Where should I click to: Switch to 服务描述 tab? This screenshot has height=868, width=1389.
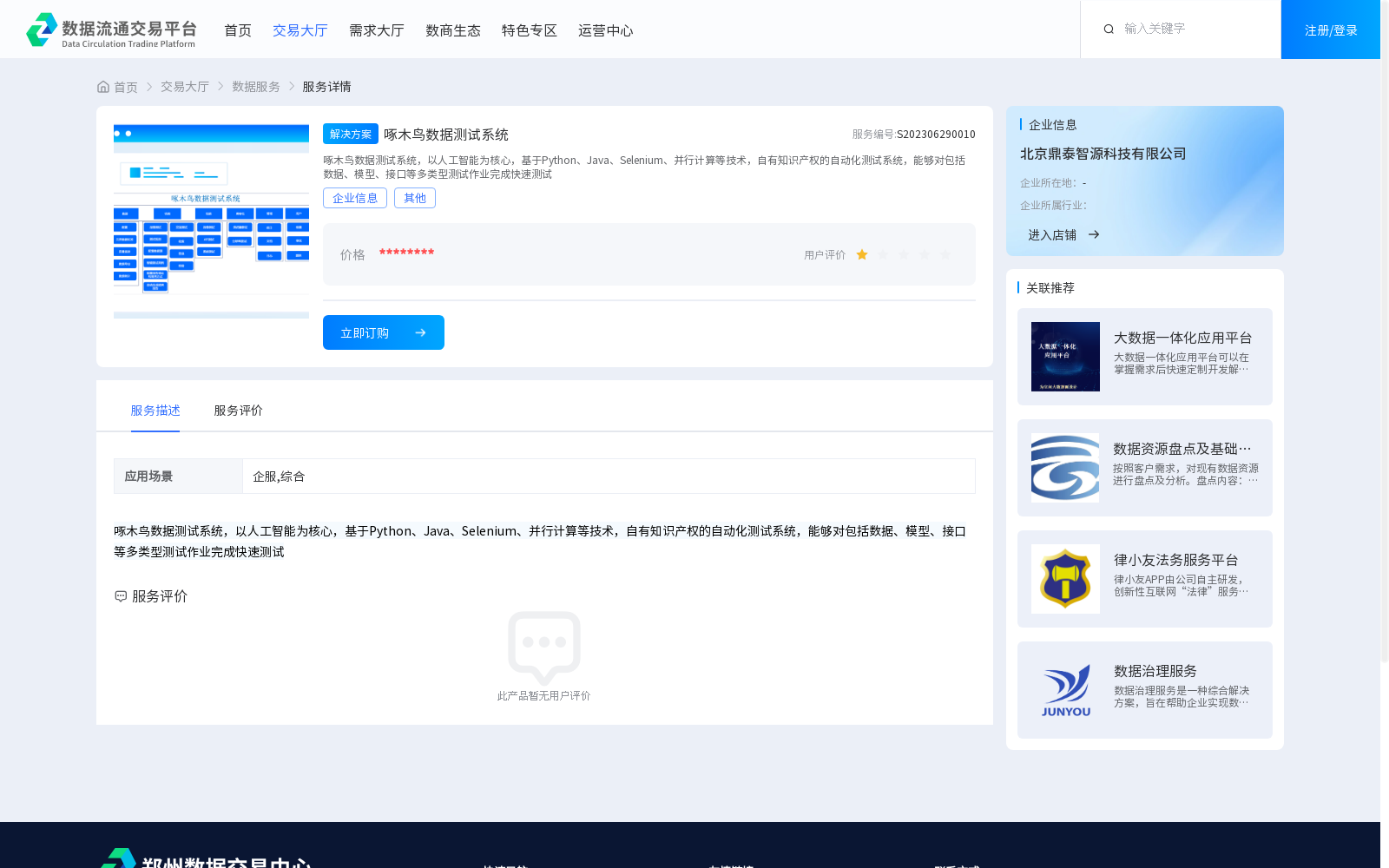(155, 411)
